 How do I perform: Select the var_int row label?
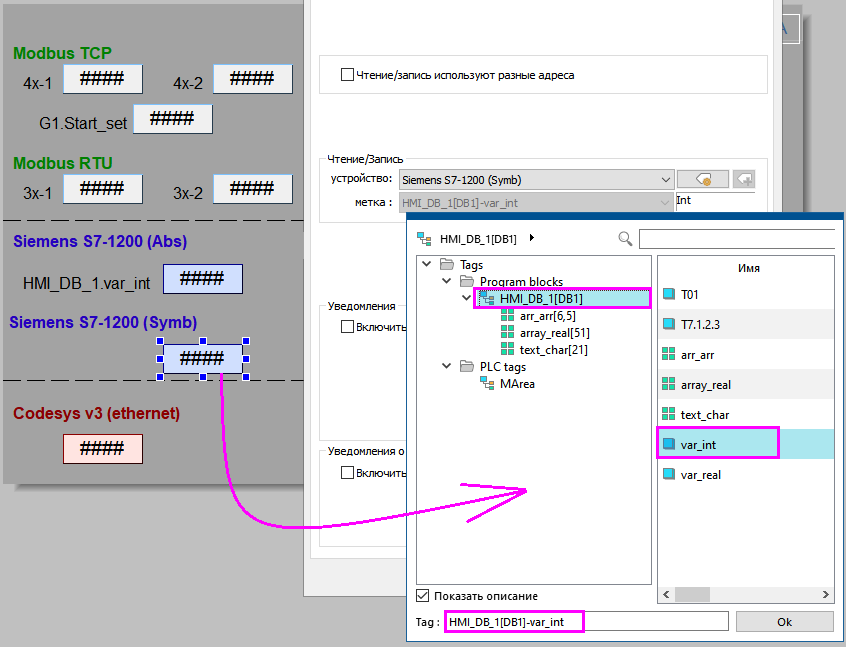coord(698,445)
